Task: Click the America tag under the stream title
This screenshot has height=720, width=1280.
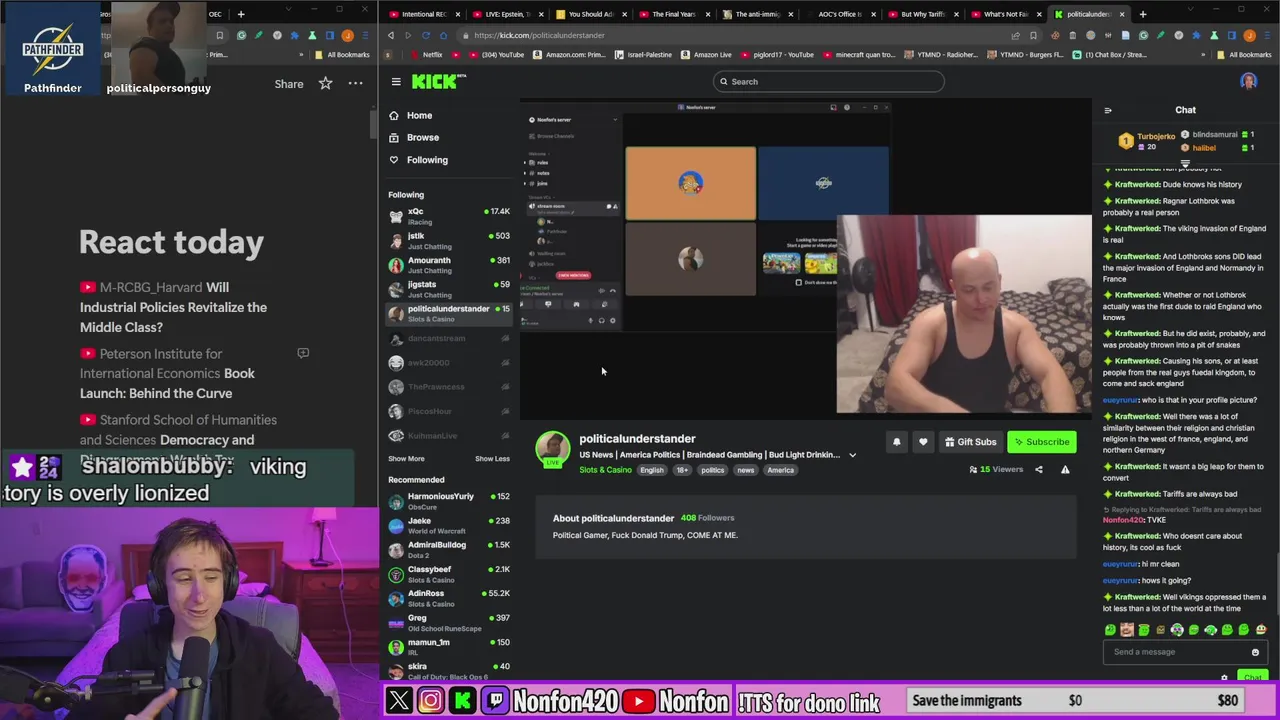Action: click(780, 470)
